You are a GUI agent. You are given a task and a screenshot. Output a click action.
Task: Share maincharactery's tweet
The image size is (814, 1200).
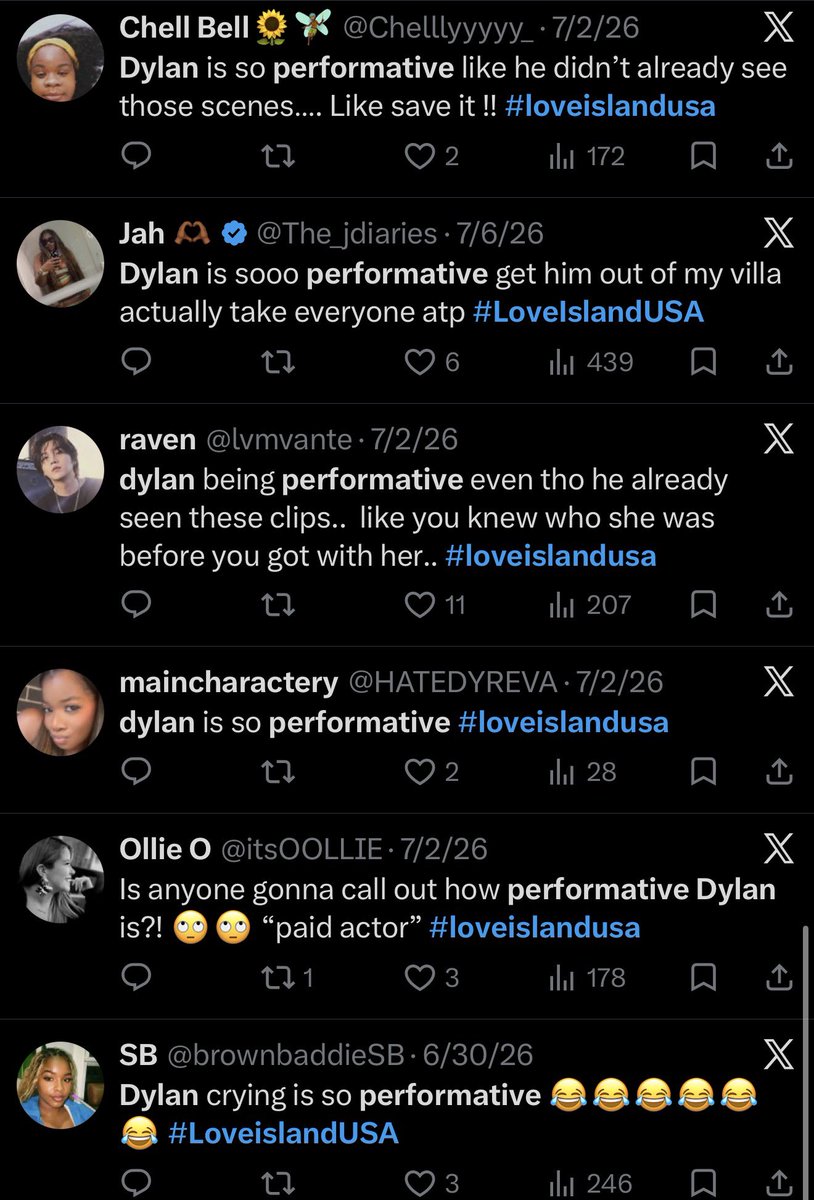(779, 772)
